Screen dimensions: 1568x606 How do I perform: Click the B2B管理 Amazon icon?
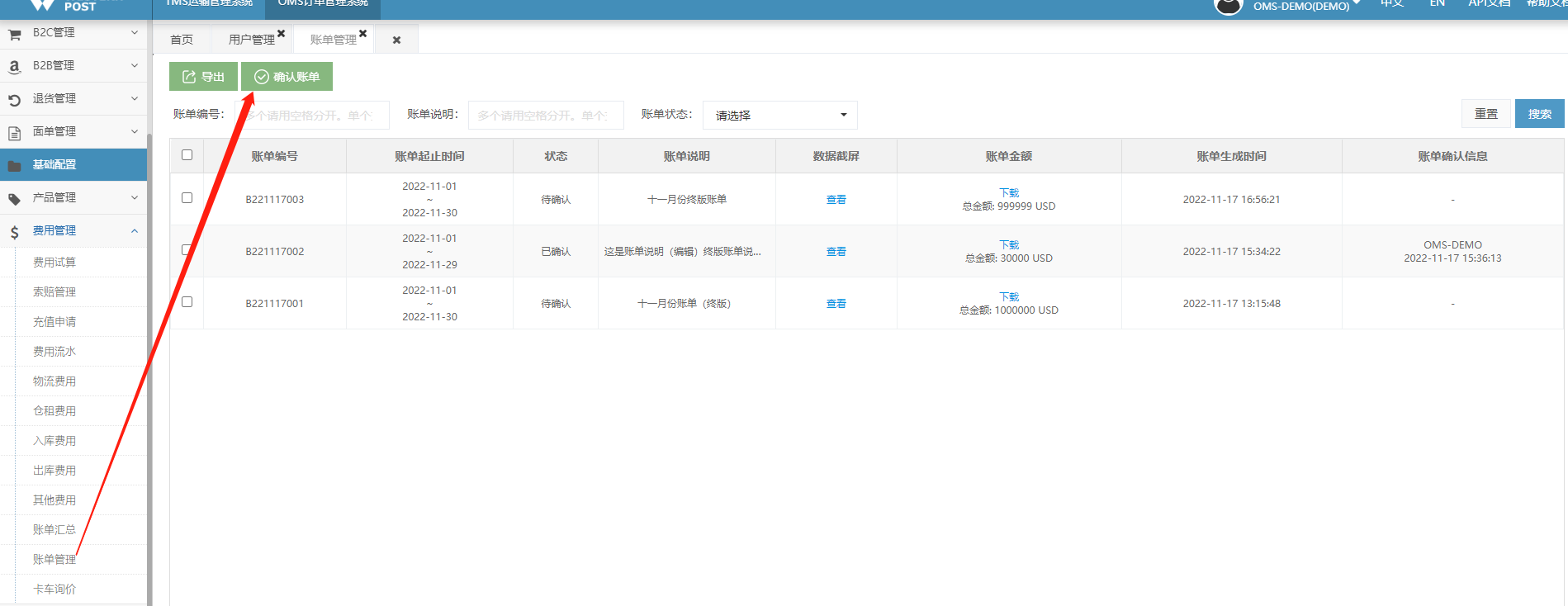14,67
